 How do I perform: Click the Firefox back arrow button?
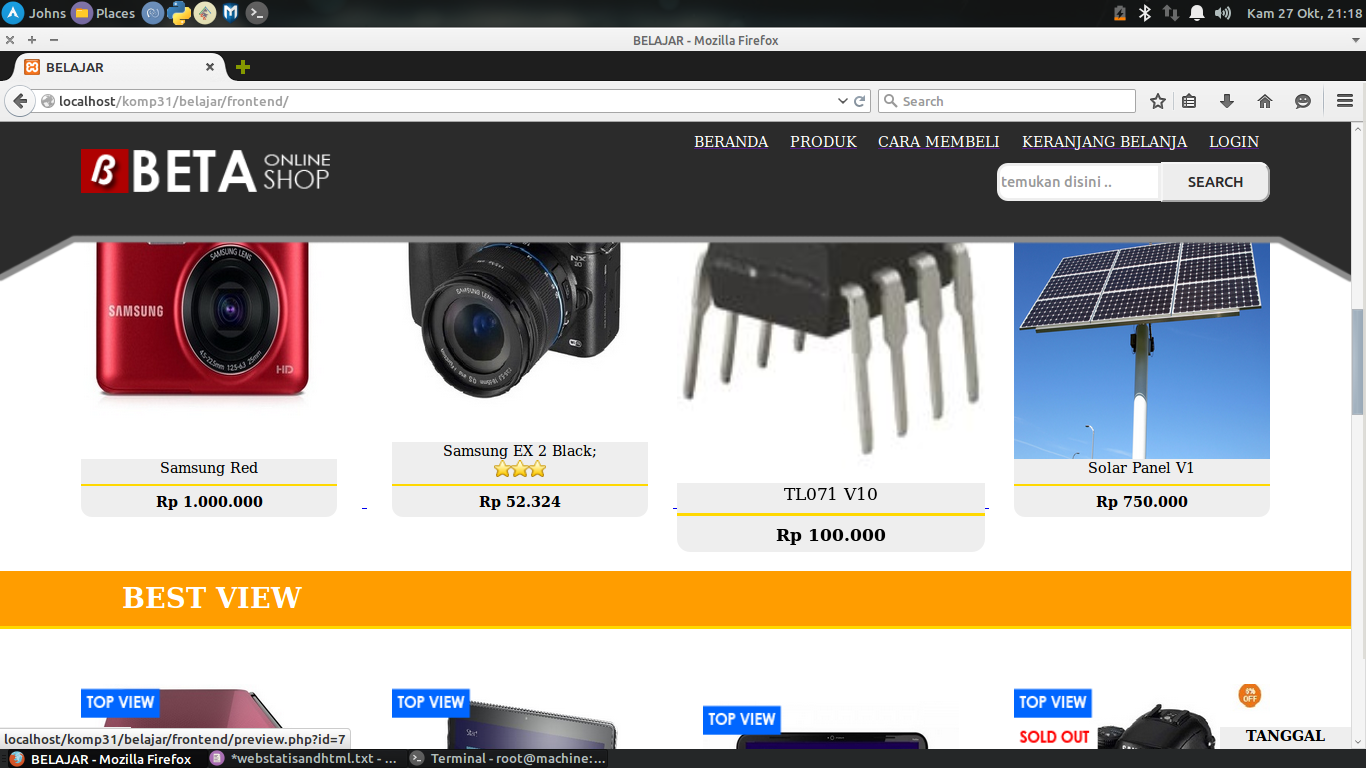19,101
